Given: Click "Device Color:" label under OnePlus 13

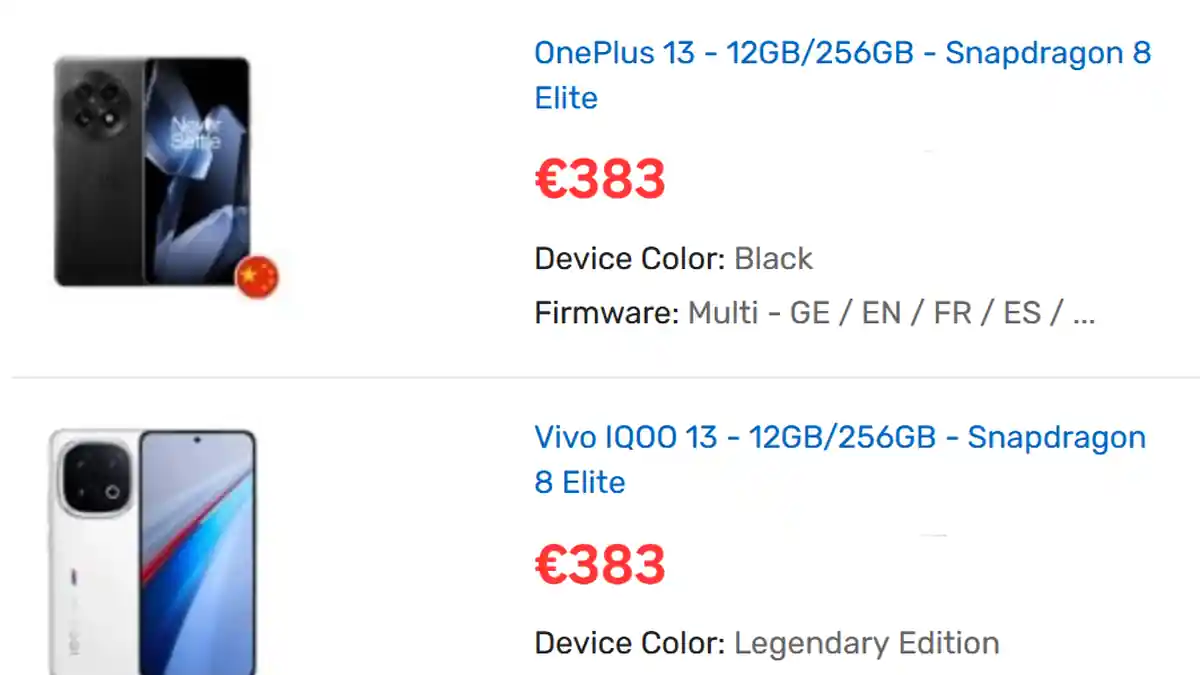Looking at the screenshot, I should click(629, 259).
